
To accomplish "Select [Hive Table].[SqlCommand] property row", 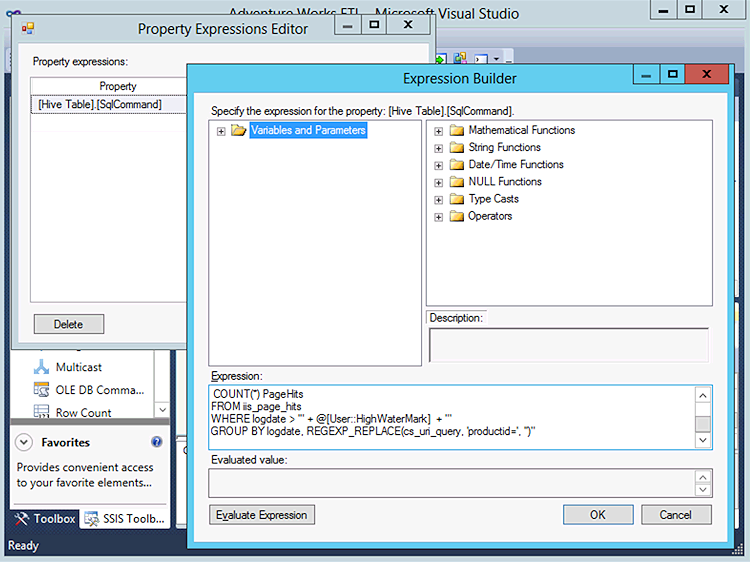I will [109, 104].
